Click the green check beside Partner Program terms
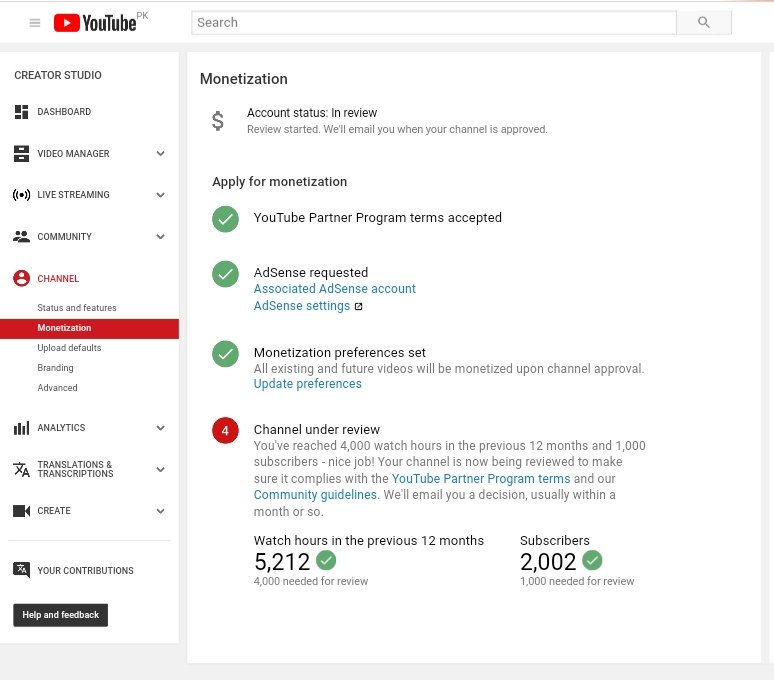774x680 pixels. [225, 219]
